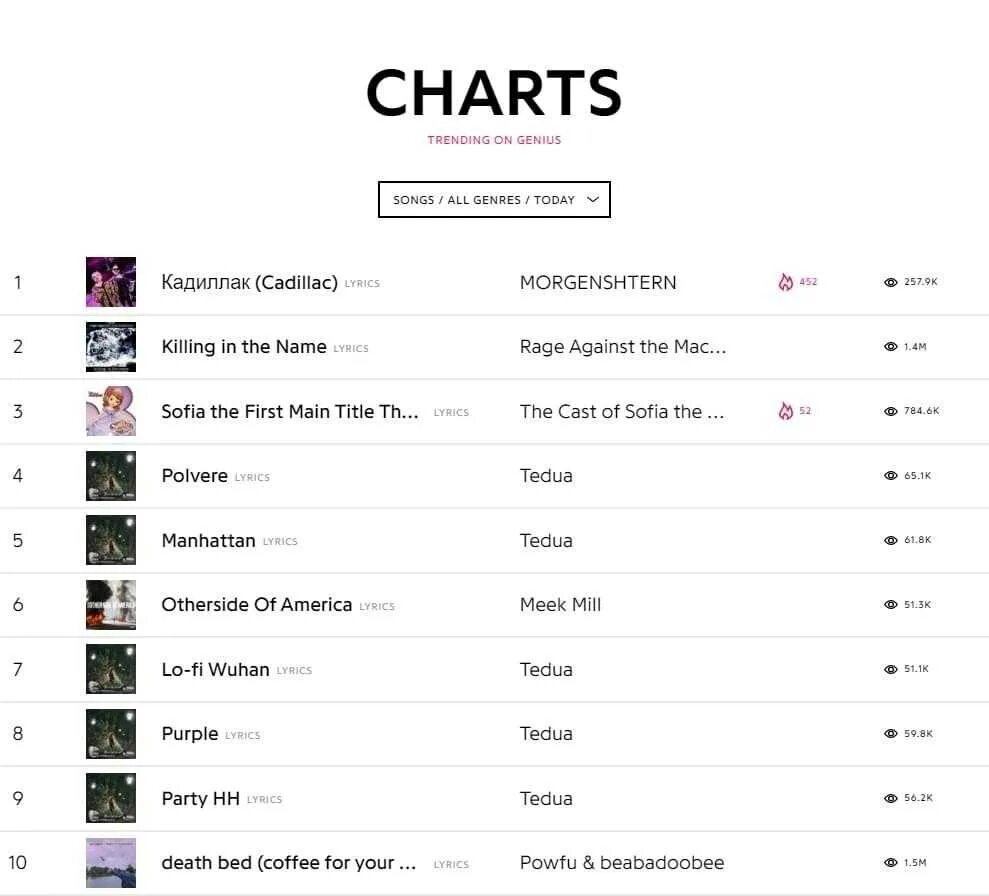Select the Purple song title
Viewport: 989px width, 896px height.
pos(190,734)
